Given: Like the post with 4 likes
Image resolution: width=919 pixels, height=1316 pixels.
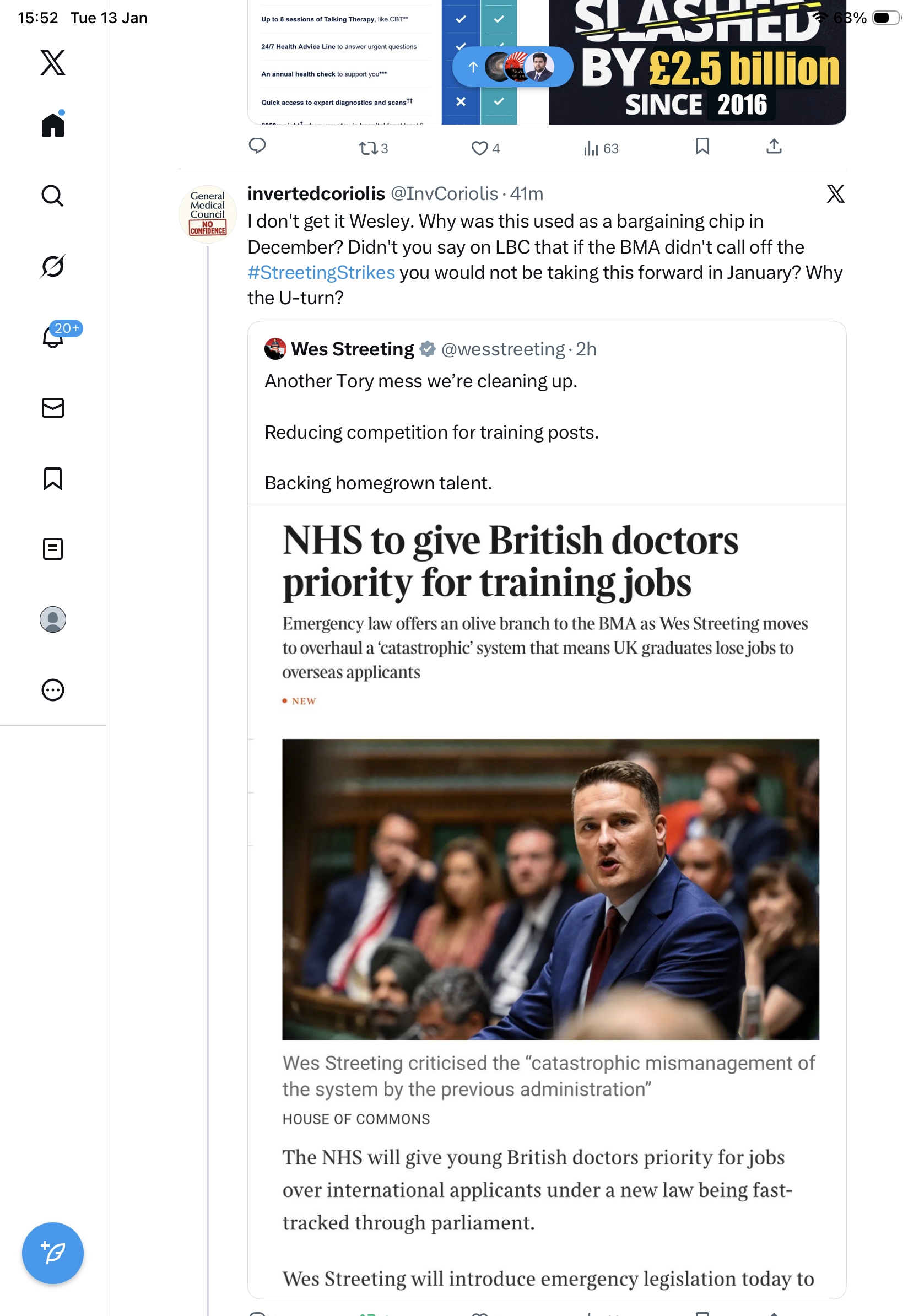Looking at the screenshot, I should [x=479, y=148].
